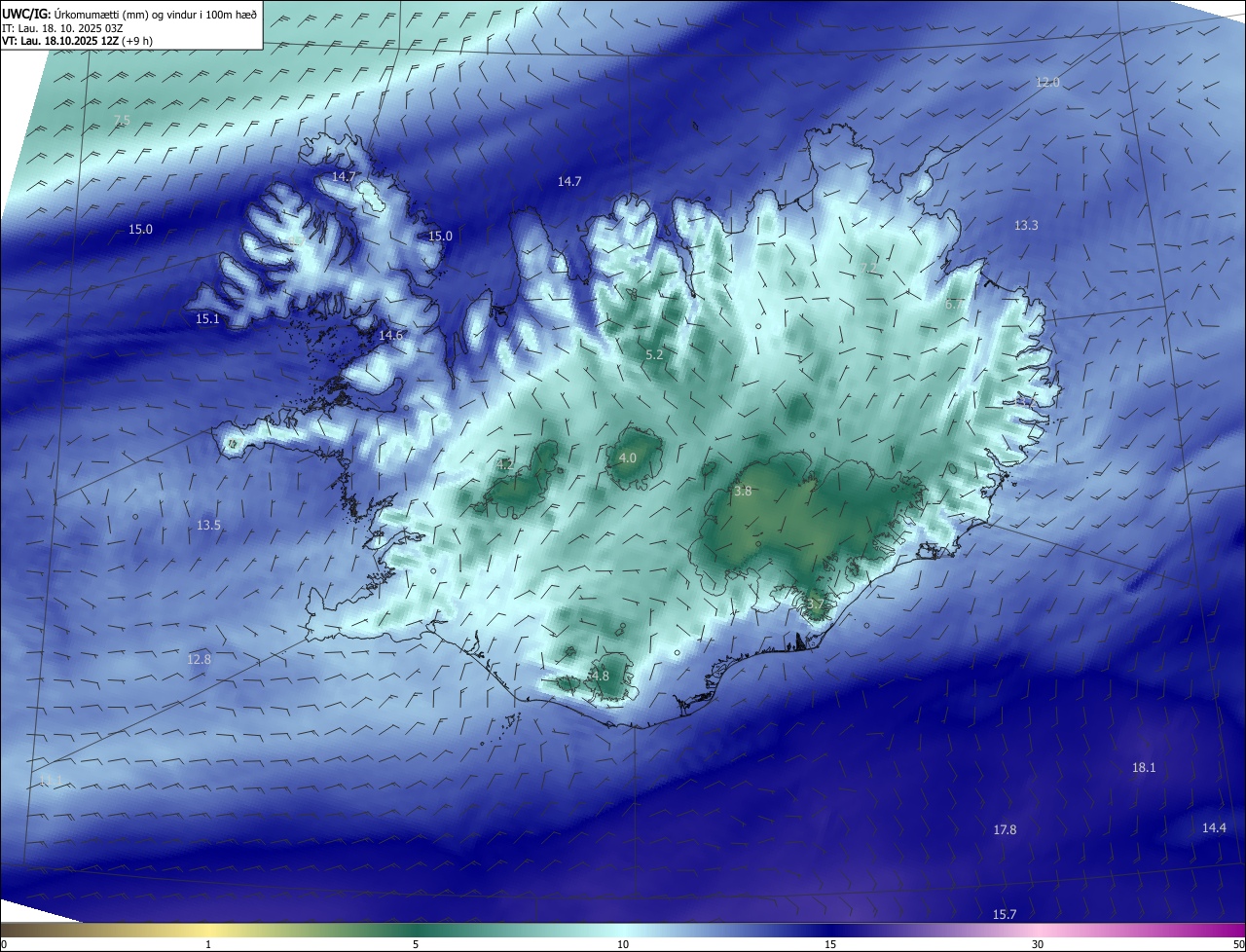Click the 3.8 value label

743,492
